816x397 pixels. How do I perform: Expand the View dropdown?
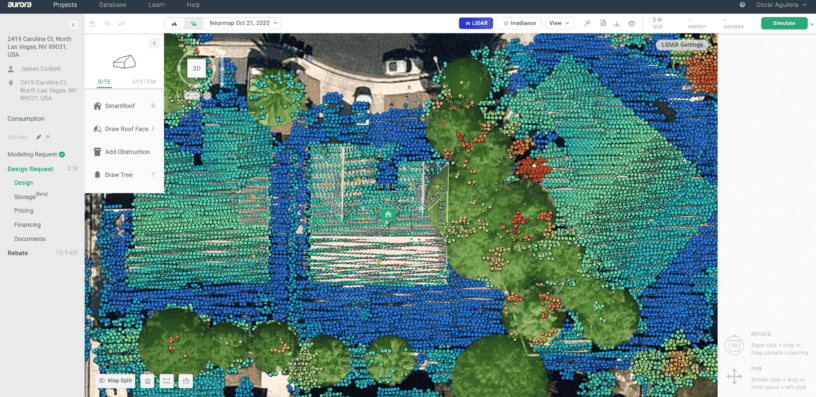pyautogui.click(x=559, y=23)
